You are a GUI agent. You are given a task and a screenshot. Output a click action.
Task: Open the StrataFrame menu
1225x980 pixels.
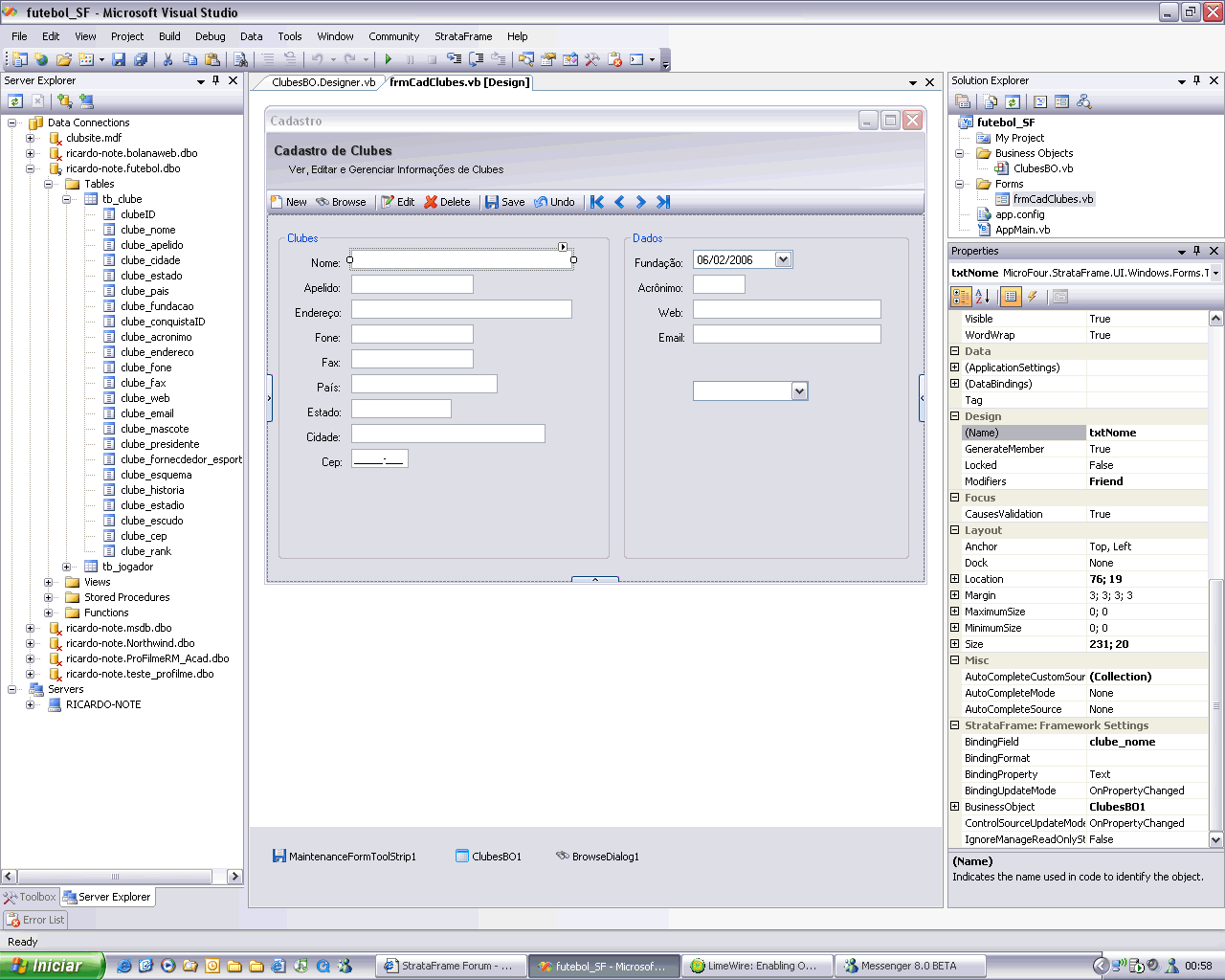tap(463, 36)
